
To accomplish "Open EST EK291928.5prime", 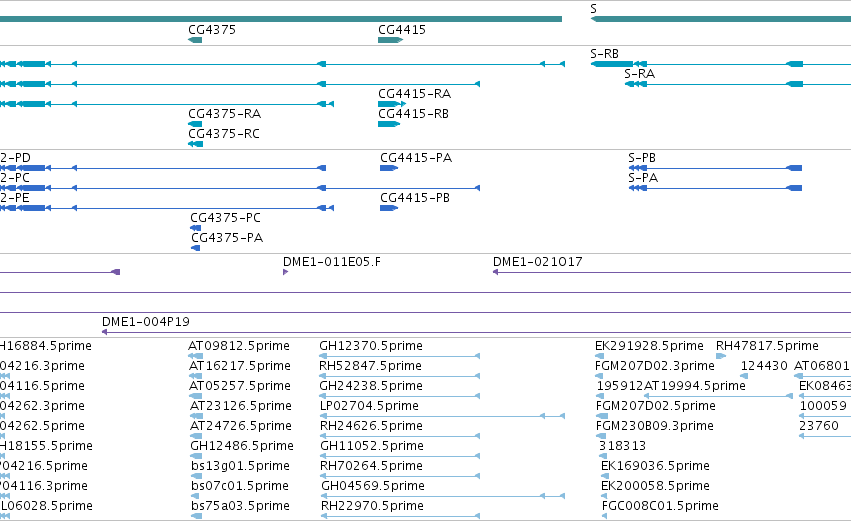I will [x=649, y=346].
